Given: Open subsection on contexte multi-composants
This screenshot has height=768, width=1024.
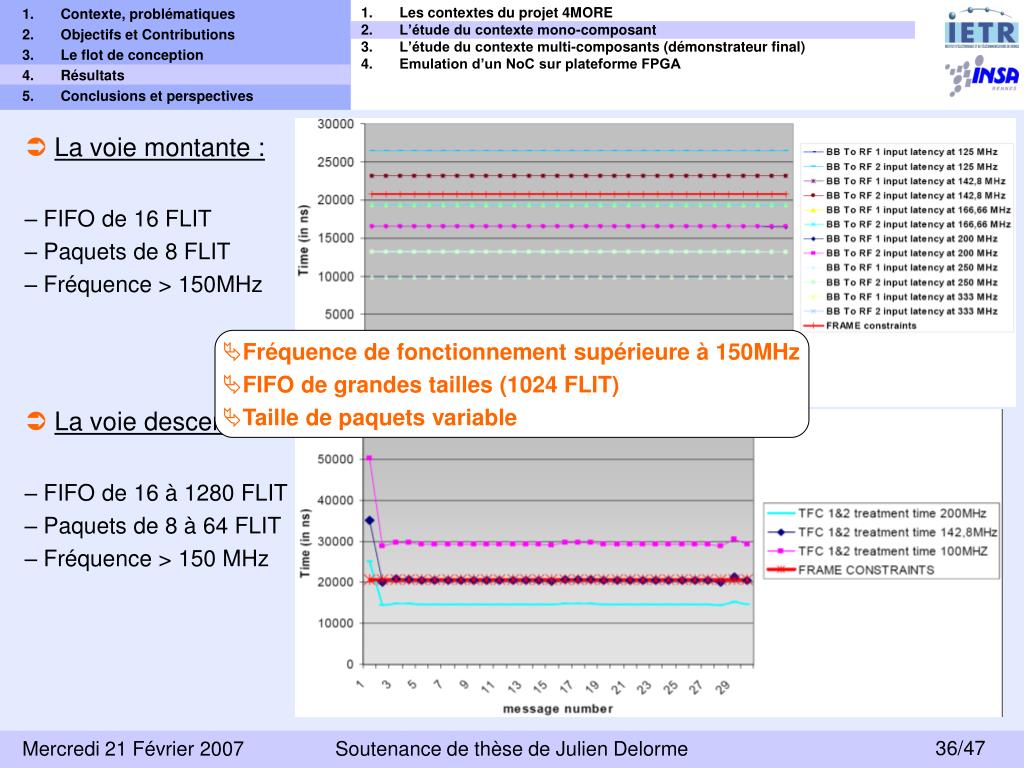Looking at the screenshot, I should (x=602, y=46).
